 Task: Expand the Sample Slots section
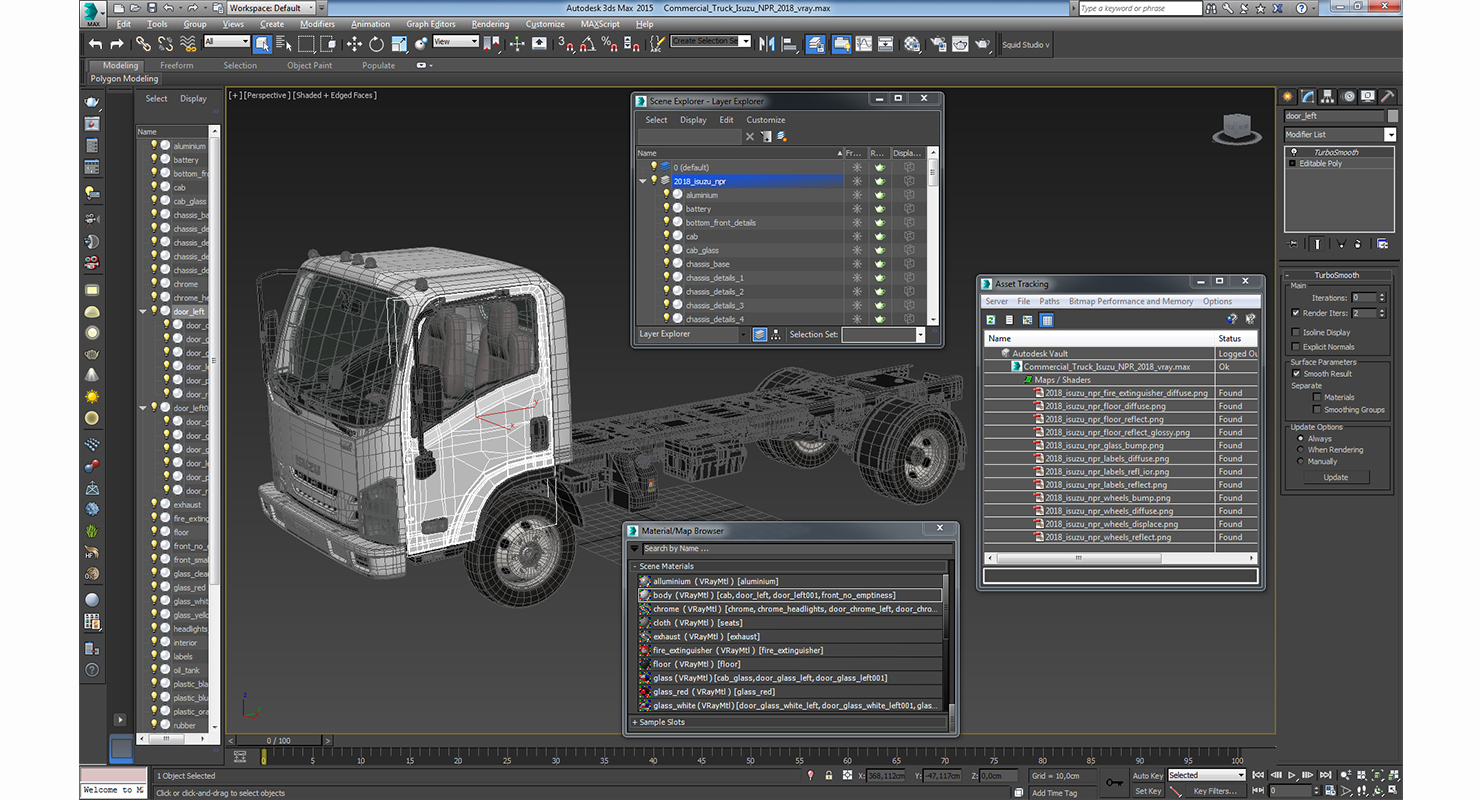(634, 722)
